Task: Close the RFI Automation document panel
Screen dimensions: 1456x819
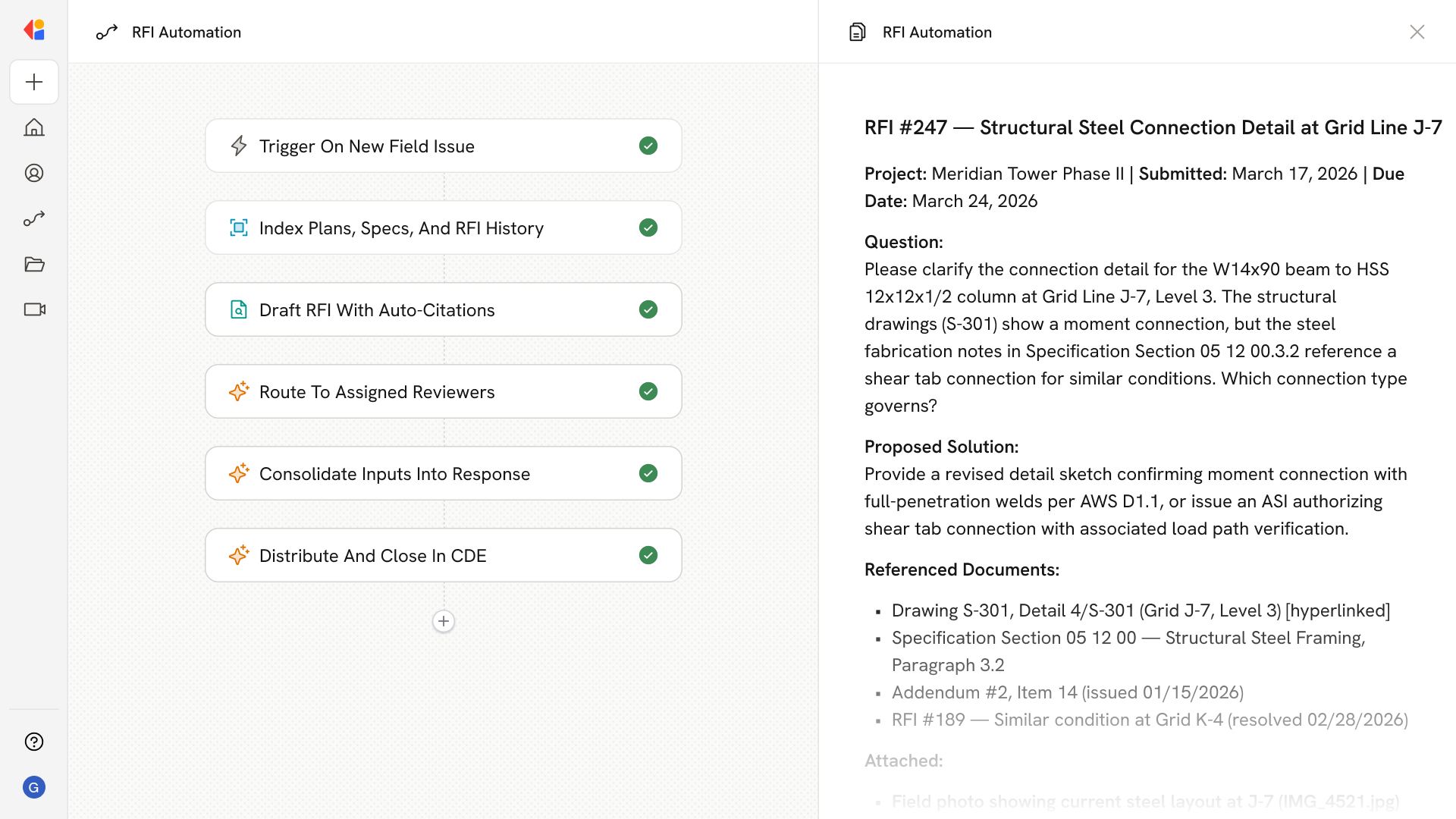Action: coord(1417,32)
